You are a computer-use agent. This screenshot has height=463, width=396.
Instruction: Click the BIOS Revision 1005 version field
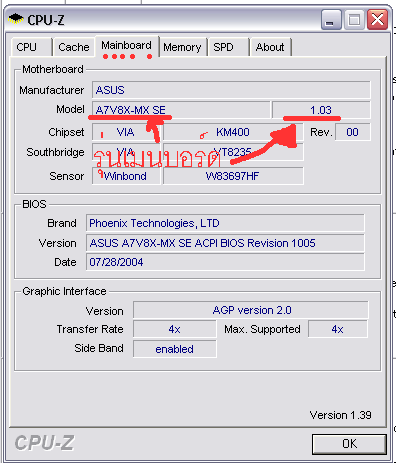[x=225, y=243]
